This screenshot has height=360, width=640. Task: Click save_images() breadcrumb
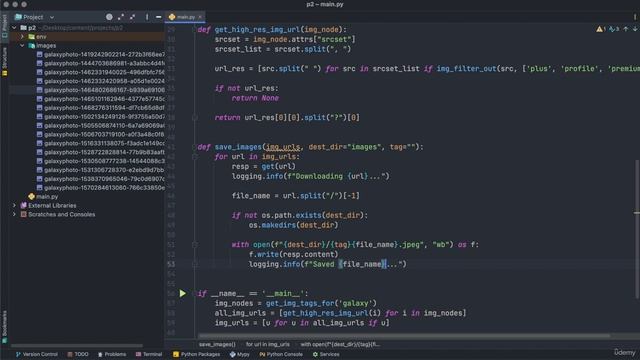[x=217, y=344]
